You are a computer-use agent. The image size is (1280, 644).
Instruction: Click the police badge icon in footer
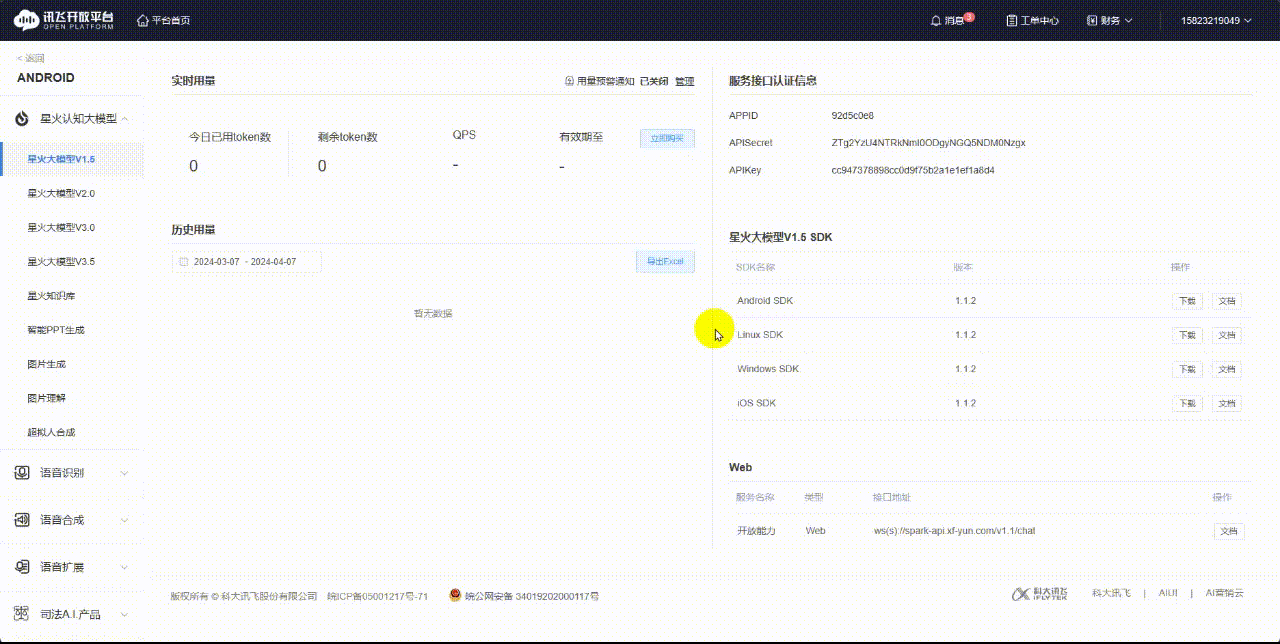(455, 596)
